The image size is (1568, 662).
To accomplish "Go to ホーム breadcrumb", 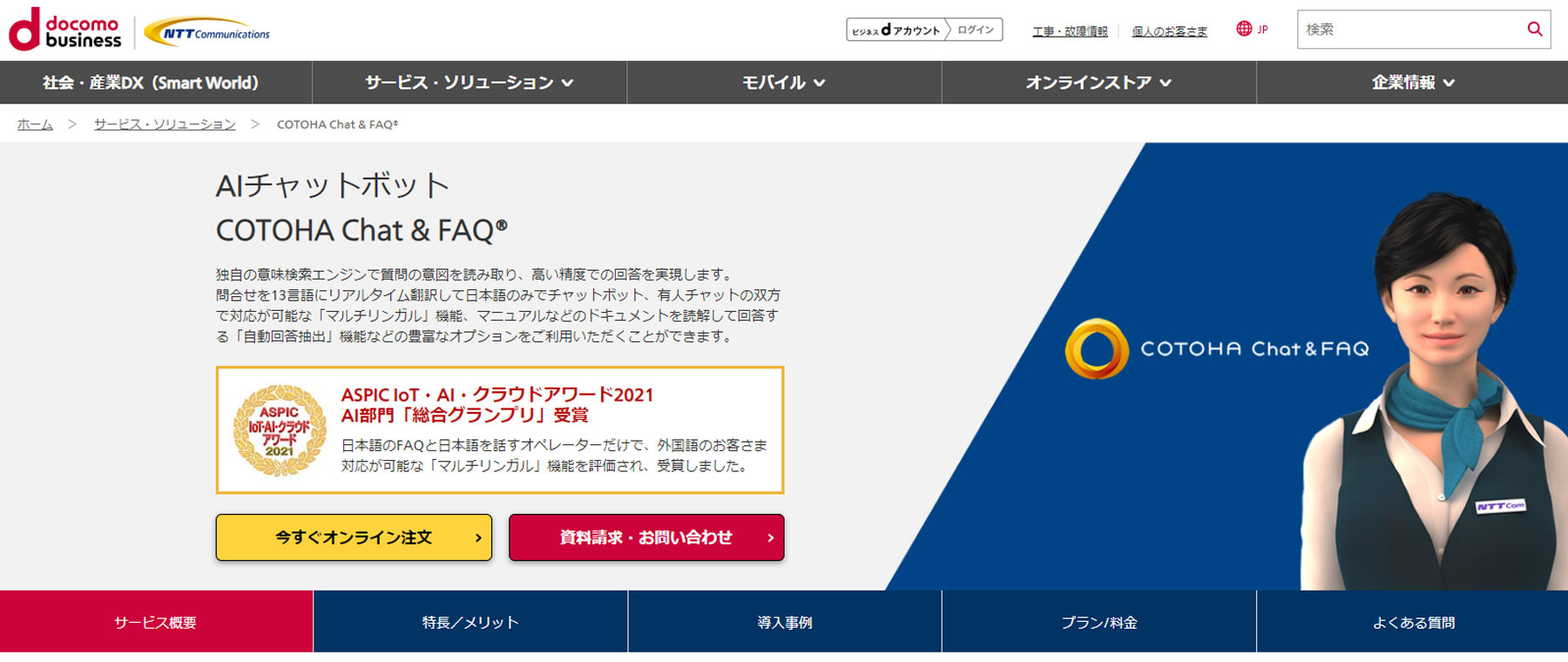I will [35, 125].
